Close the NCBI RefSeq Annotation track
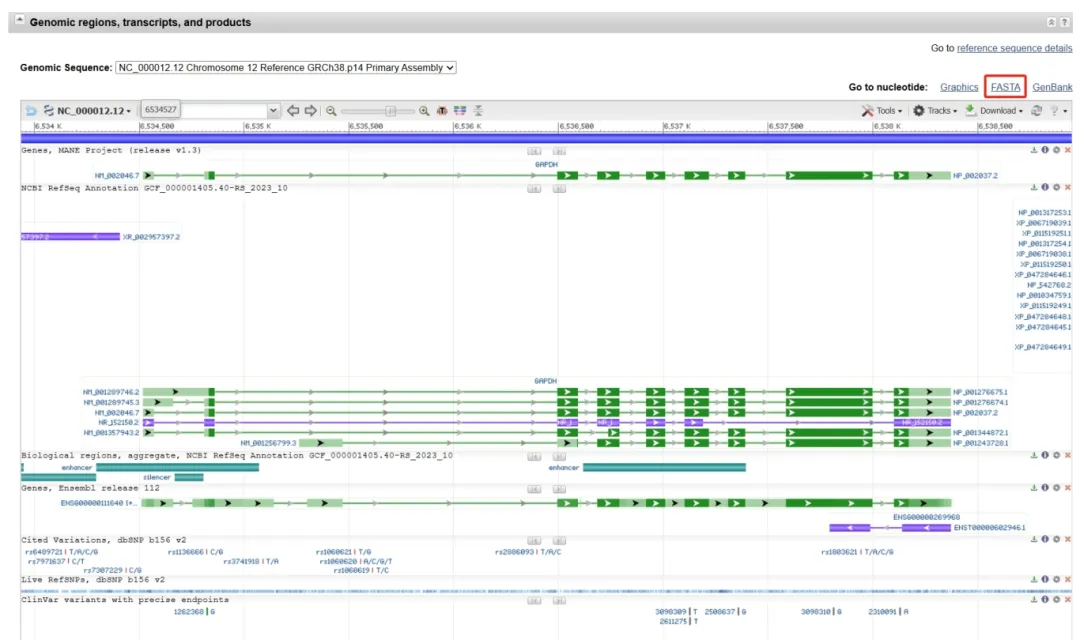The width and height of the screenshot is (1080, 640). tap(1068, 187)
